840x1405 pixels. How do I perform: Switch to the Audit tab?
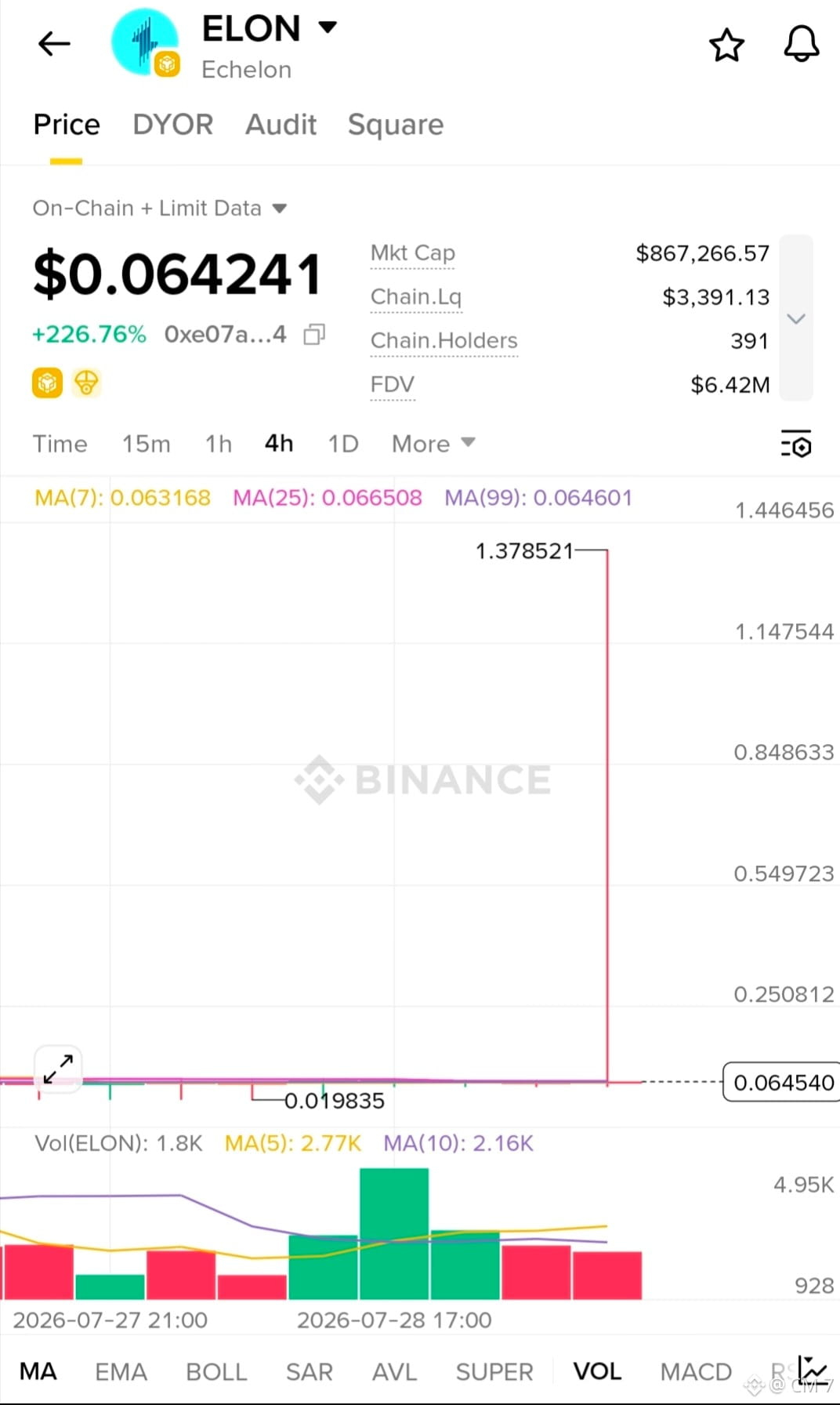pos(281,125)
